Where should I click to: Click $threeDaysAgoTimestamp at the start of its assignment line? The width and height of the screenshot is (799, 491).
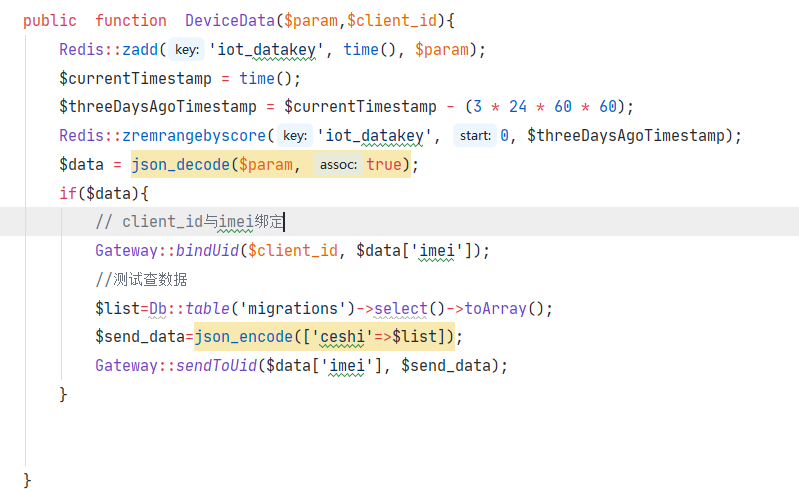[158, 106]
